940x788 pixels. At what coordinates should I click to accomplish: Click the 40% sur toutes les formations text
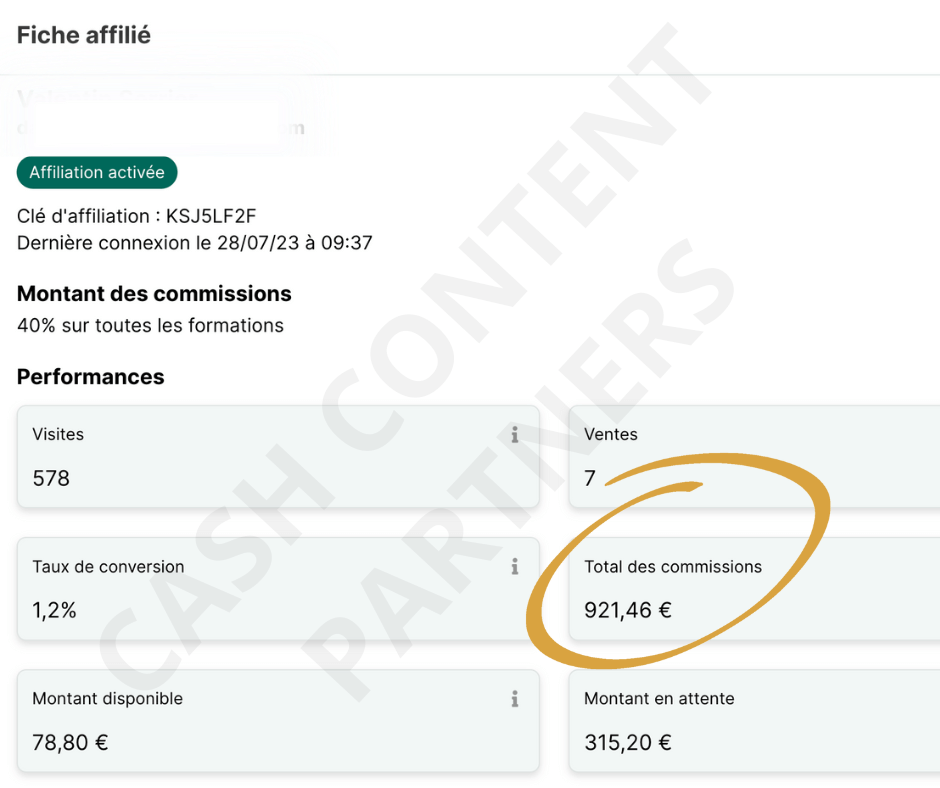(x=150, y=325)
